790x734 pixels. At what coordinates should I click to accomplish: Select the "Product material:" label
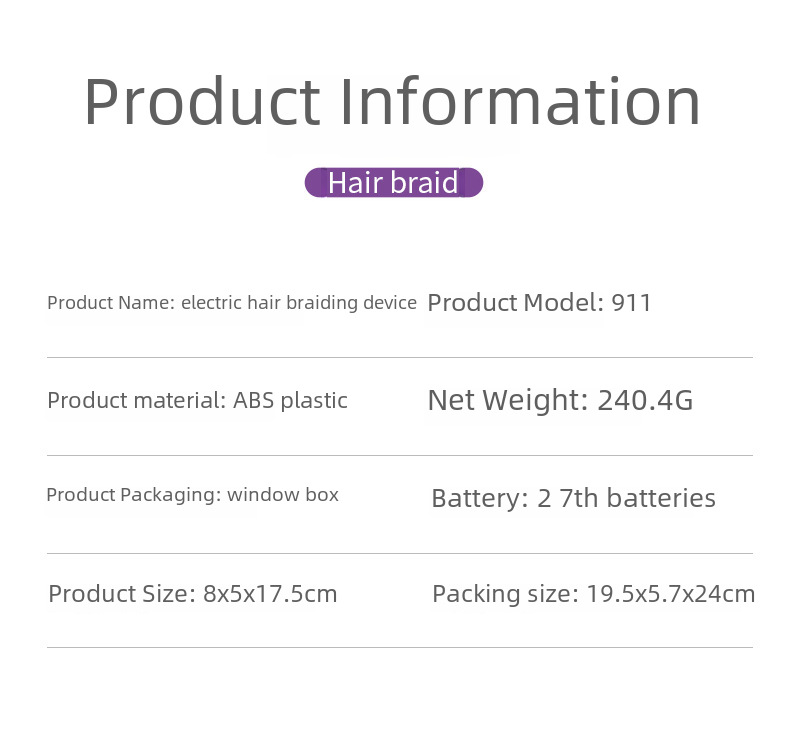coord(136,401)
